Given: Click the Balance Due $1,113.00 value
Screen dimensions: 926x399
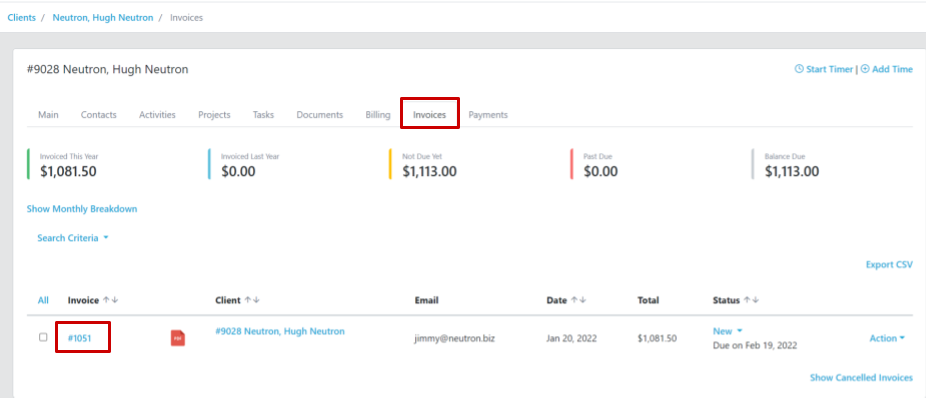Looking at the screenshot, I should point(792,172).
